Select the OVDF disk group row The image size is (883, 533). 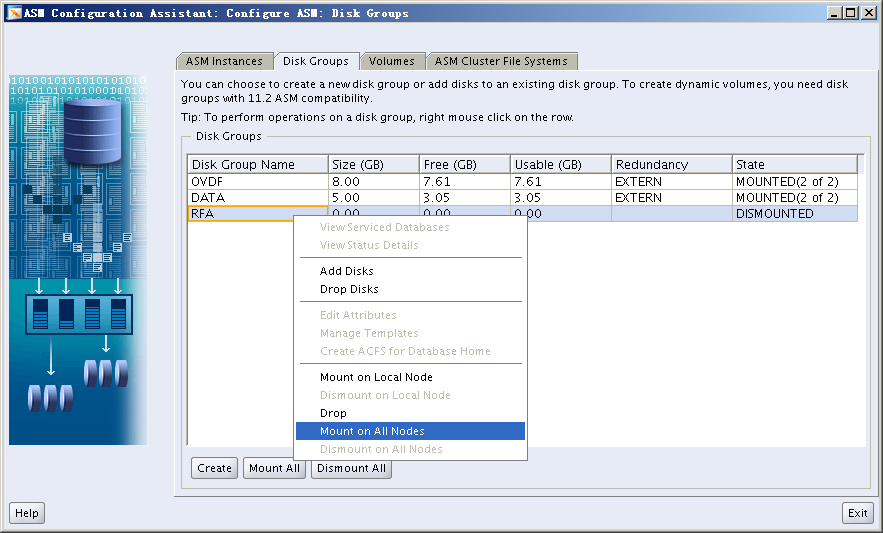click(x=257, y=182)
